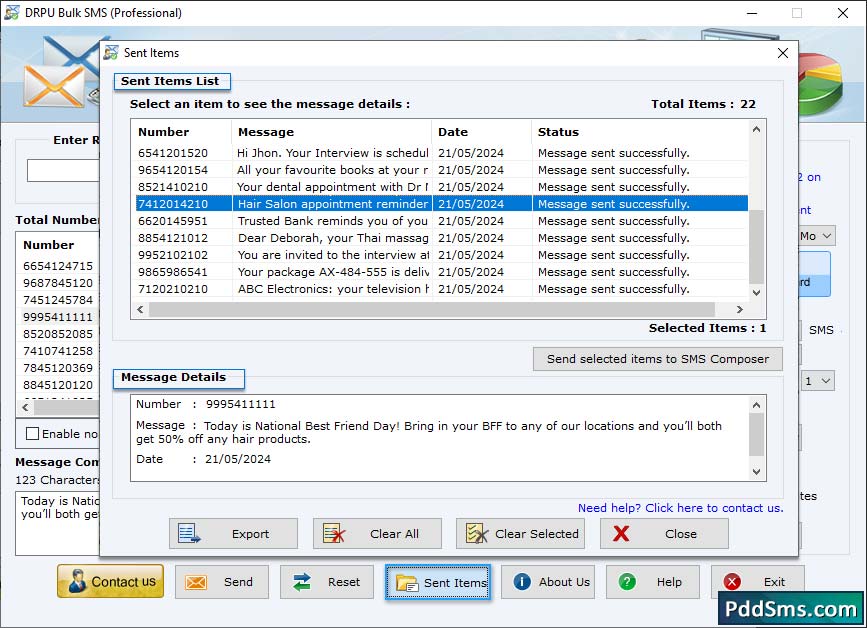The height and width of the screenshot is (628, 867).
Task: Click the Send envelope icon
Action: 196,582
